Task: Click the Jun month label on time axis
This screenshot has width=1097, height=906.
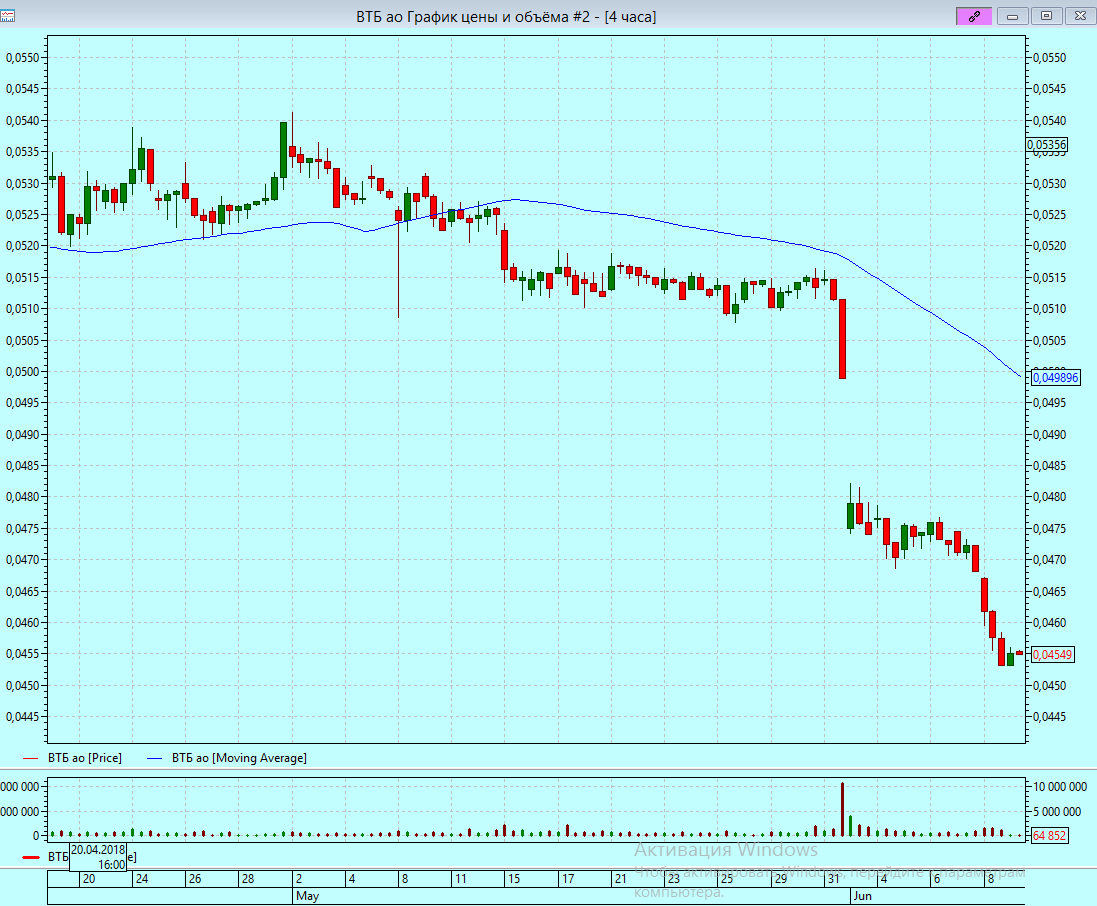Action: (862, 896)
